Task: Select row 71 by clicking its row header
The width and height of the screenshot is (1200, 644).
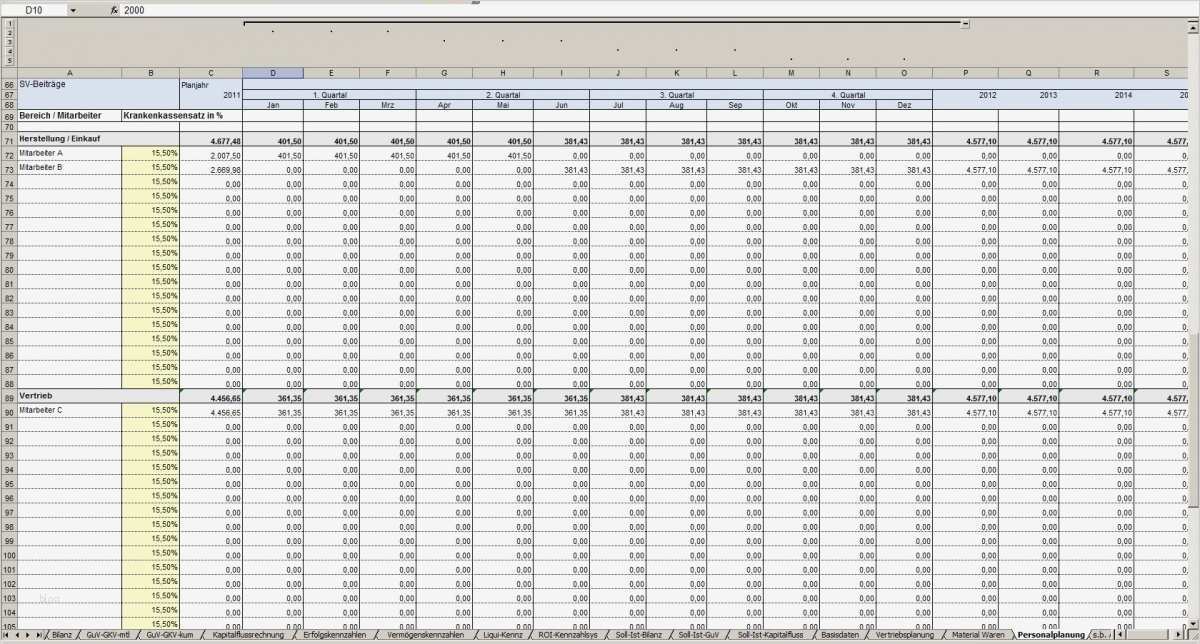Action: (10, 140)
